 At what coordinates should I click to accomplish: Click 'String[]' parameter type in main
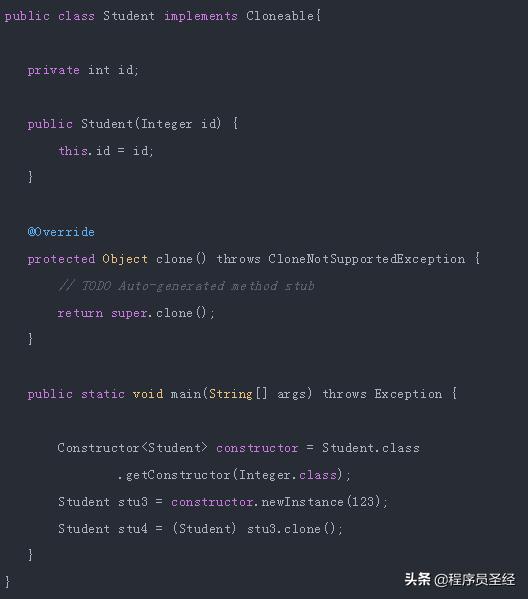click(x=238, y=394)
